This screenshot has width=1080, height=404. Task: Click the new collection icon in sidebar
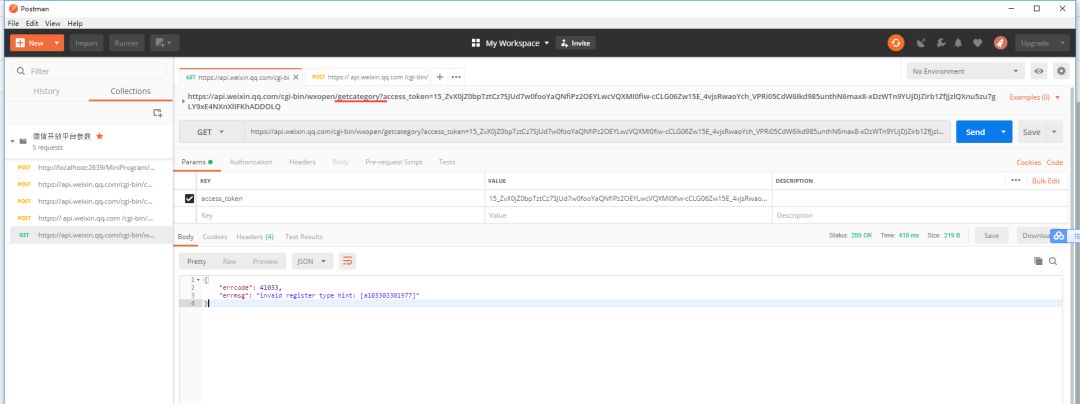[158, 113]
